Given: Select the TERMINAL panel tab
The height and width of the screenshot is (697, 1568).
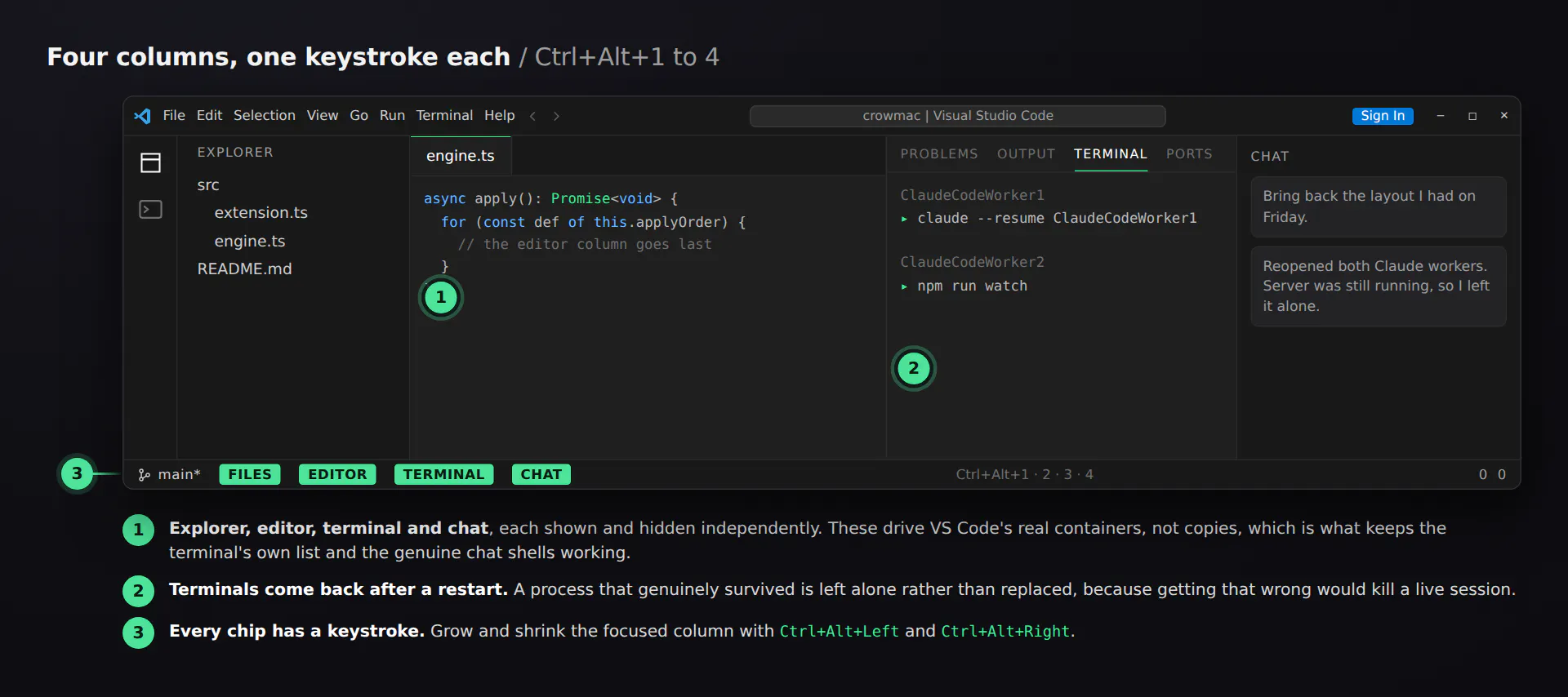Looking at the screenshot, I should [x=1111, y=154].
